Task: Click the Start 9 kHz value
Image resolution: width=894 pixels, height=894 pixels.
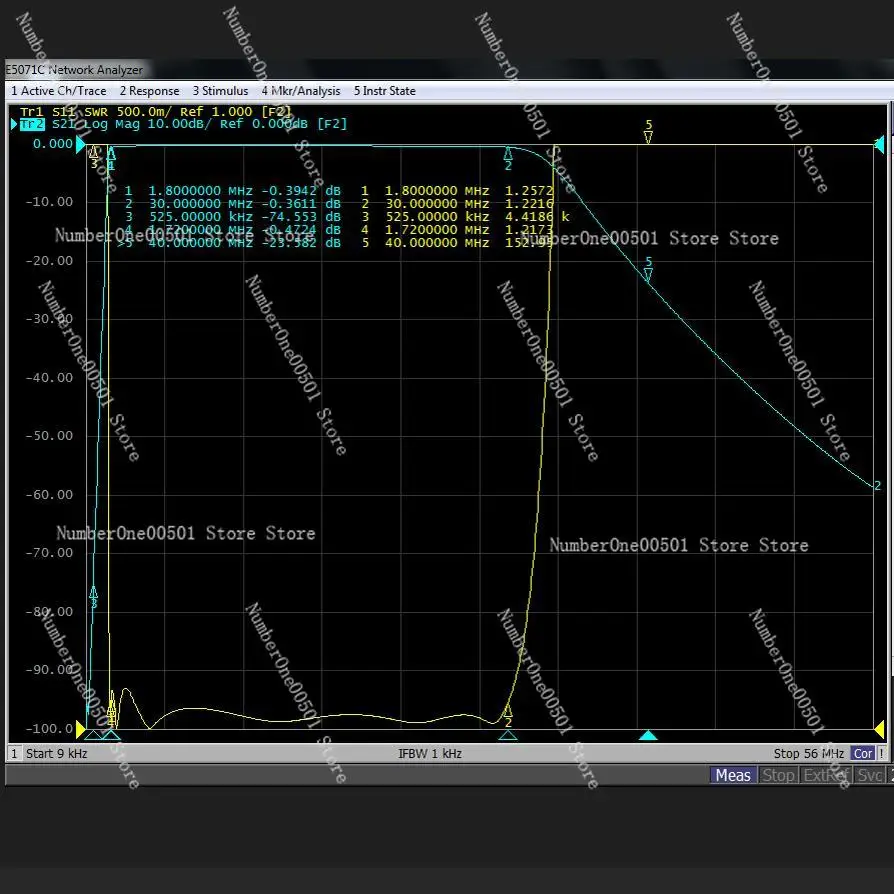Action: [x=56, y=753]
